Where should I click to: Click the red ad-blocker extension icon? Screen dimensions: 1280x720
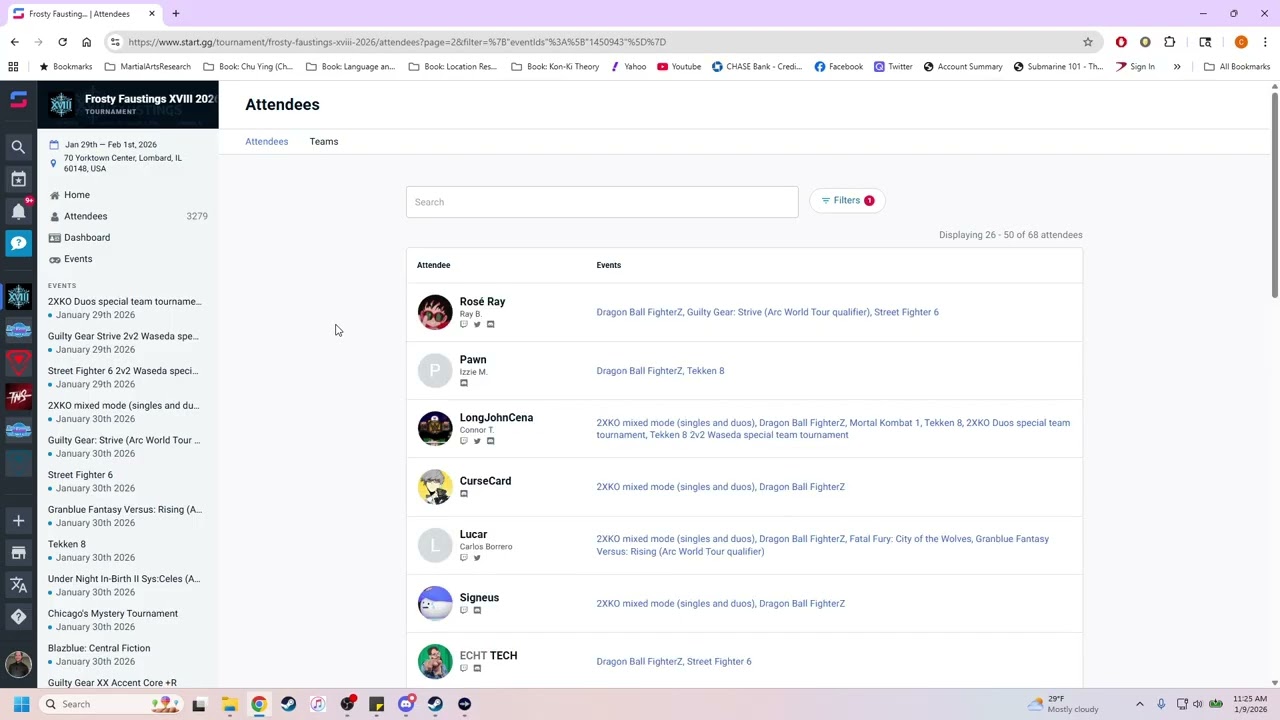click(1121, 42)
